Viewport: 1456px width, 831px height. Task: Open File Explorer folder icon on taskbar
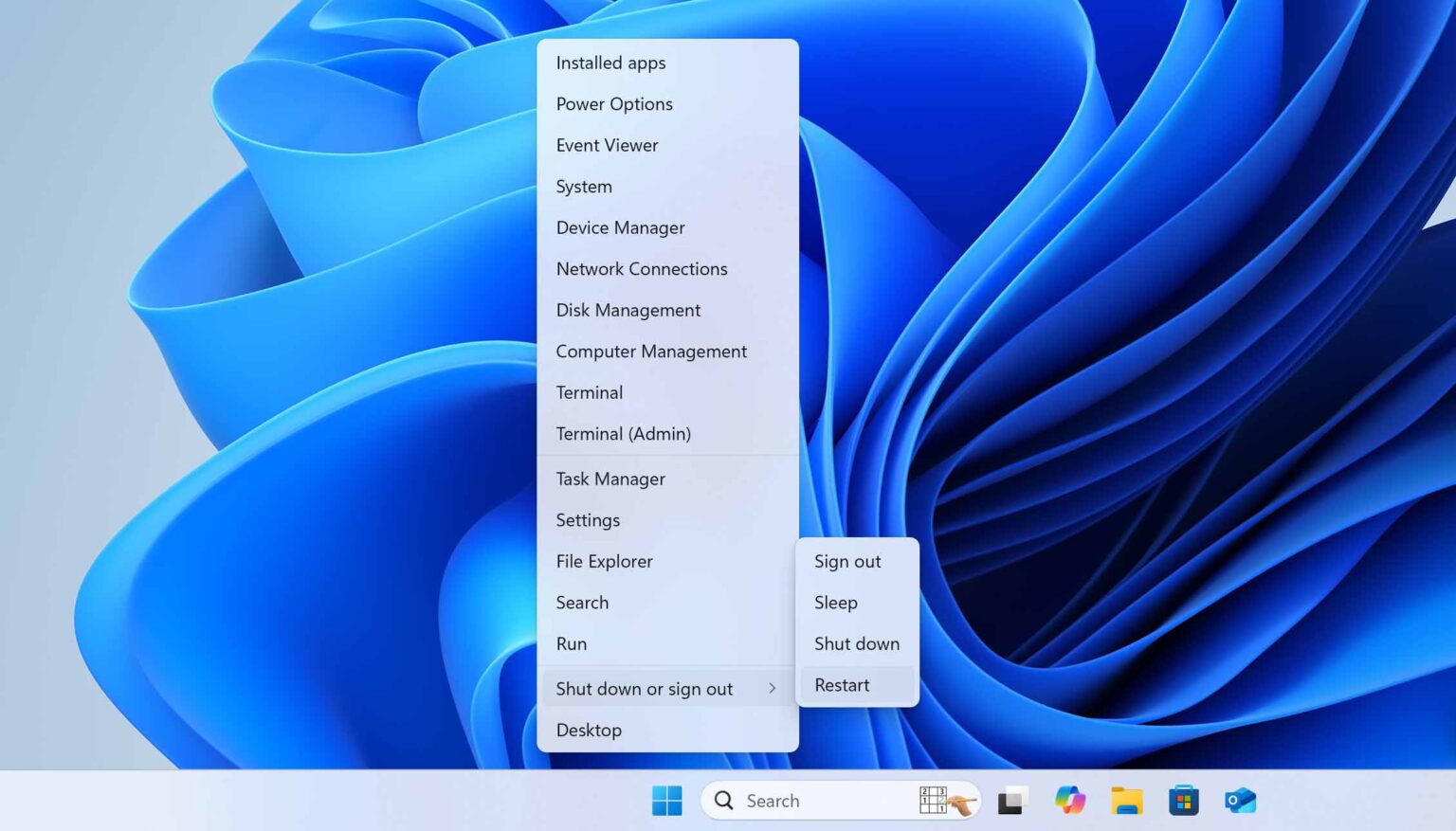1126,801
